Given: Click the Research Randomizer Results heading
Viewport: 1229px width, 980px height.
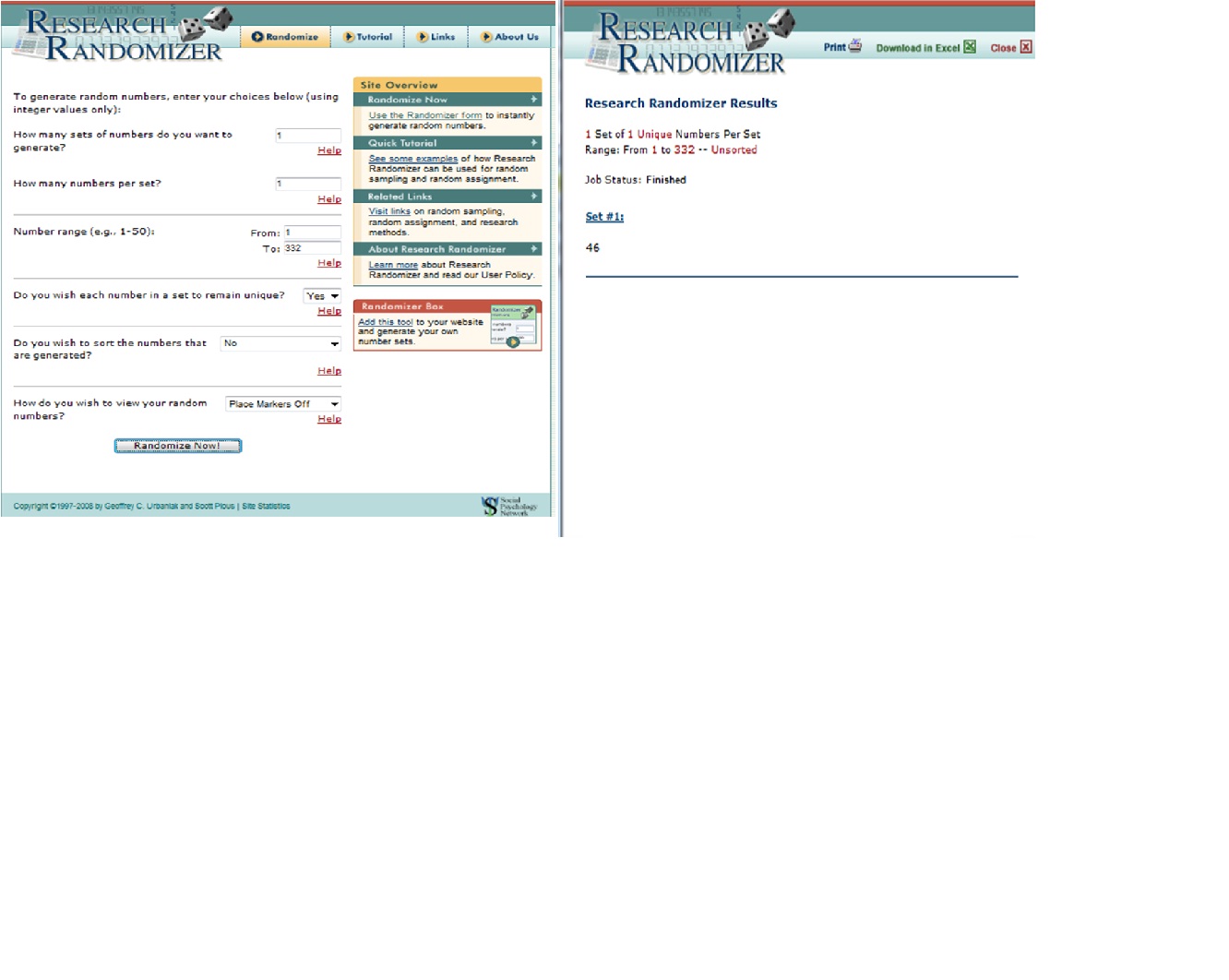Looking at the screenshot, I should (x=681, y=103).
